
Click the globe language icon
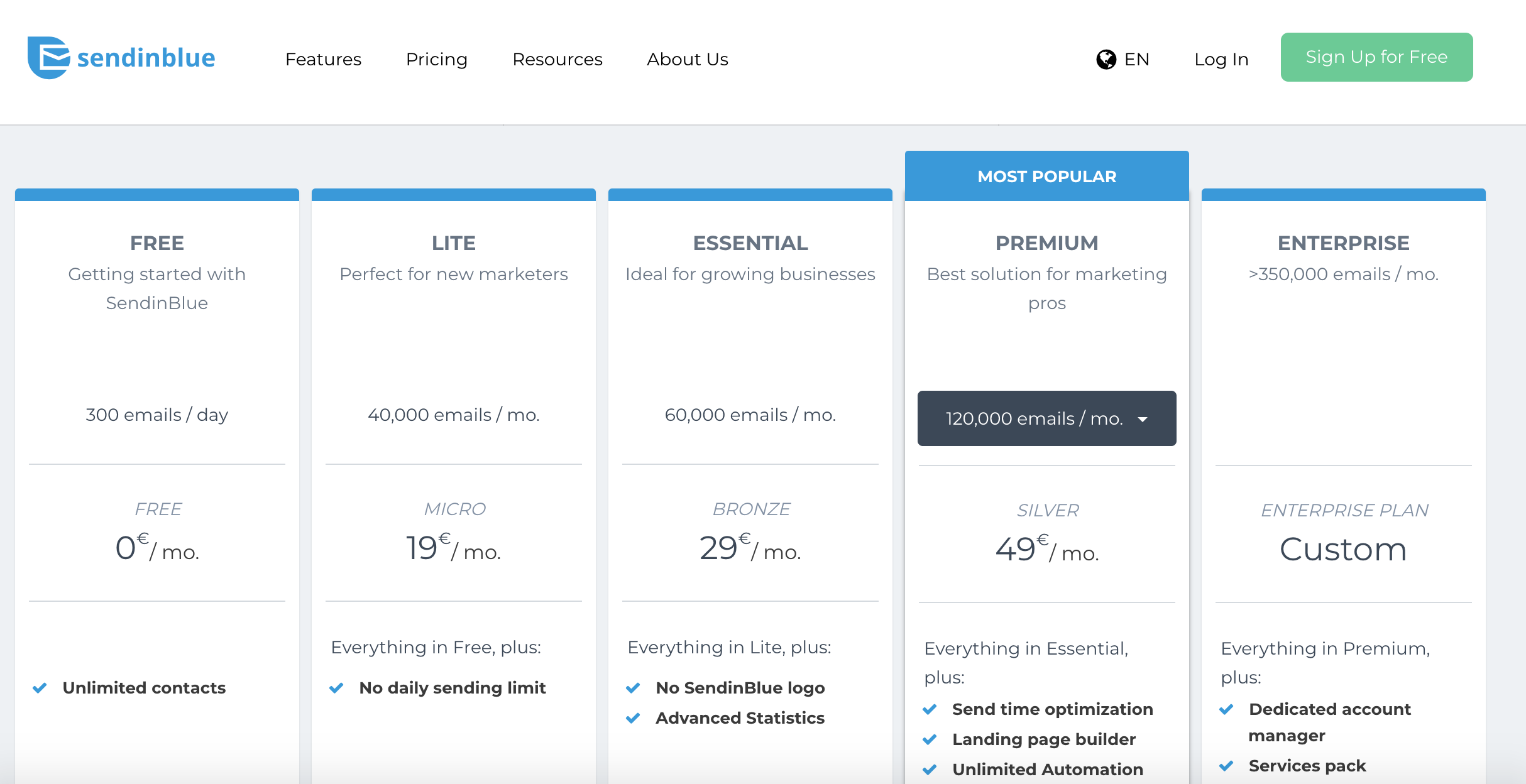click(x=1106, y=60)
